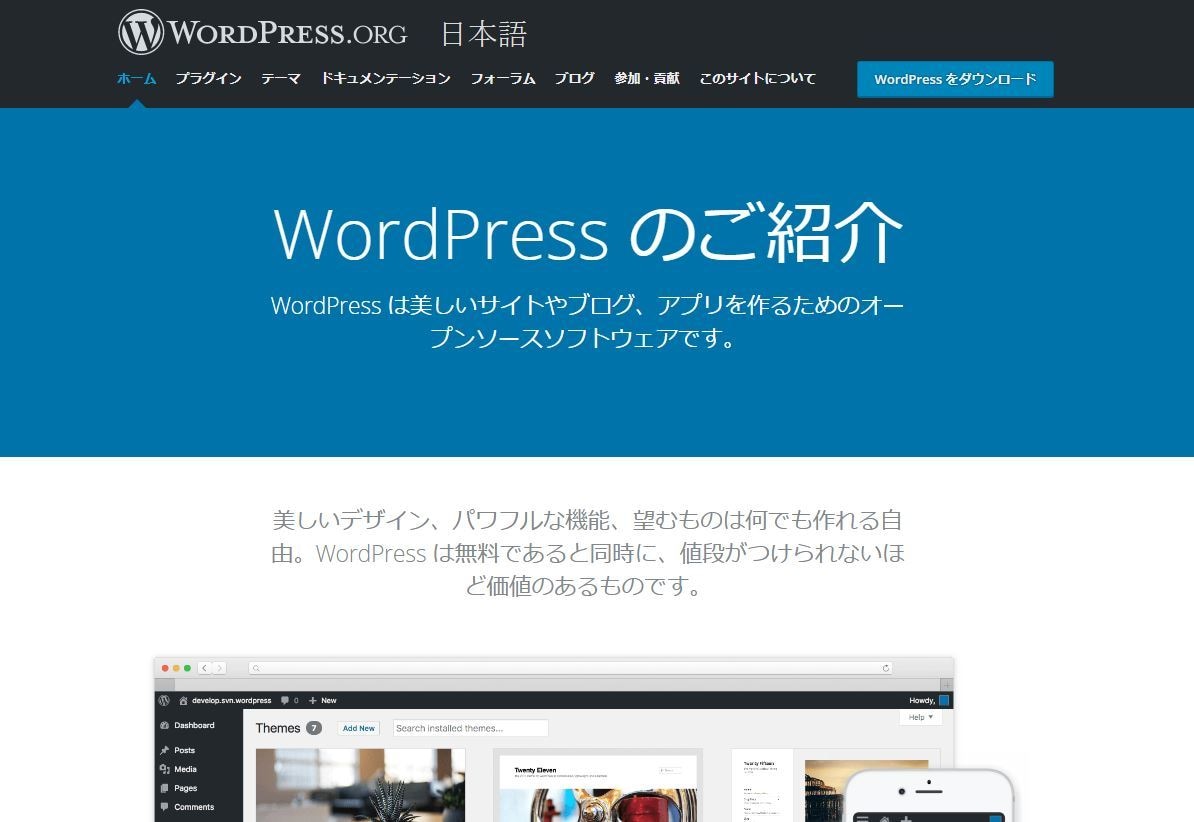
Task: Open the ドキュメンテーション menu item
Action: coord(386,78)
